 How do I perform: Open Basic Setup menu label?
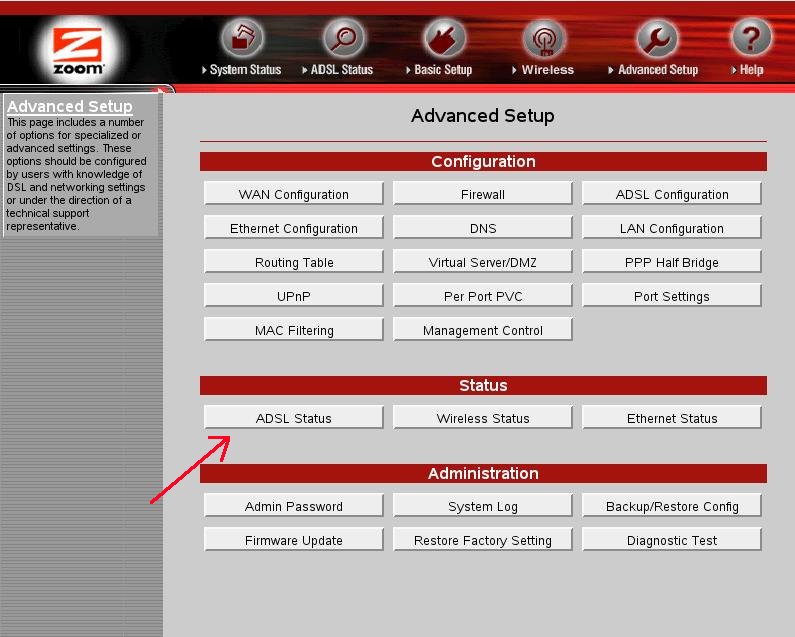click(x=443, y=70)
